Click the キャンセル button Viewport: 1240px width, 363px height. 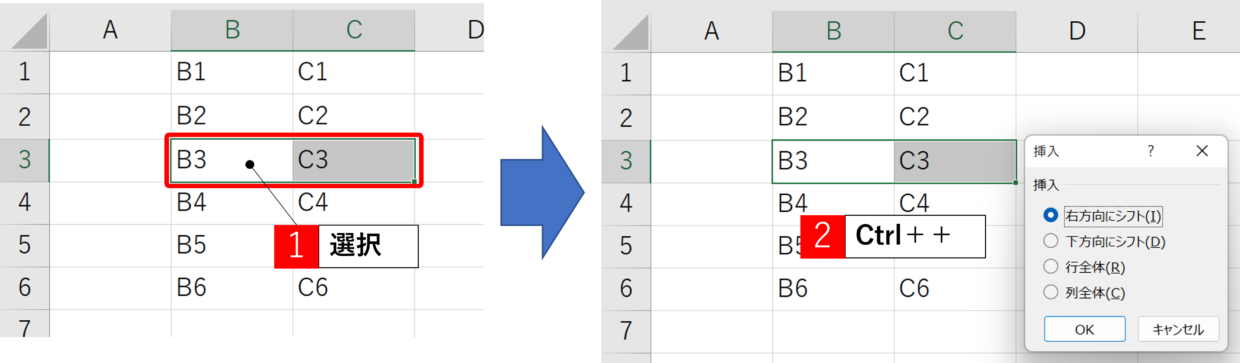(1178, 329)
